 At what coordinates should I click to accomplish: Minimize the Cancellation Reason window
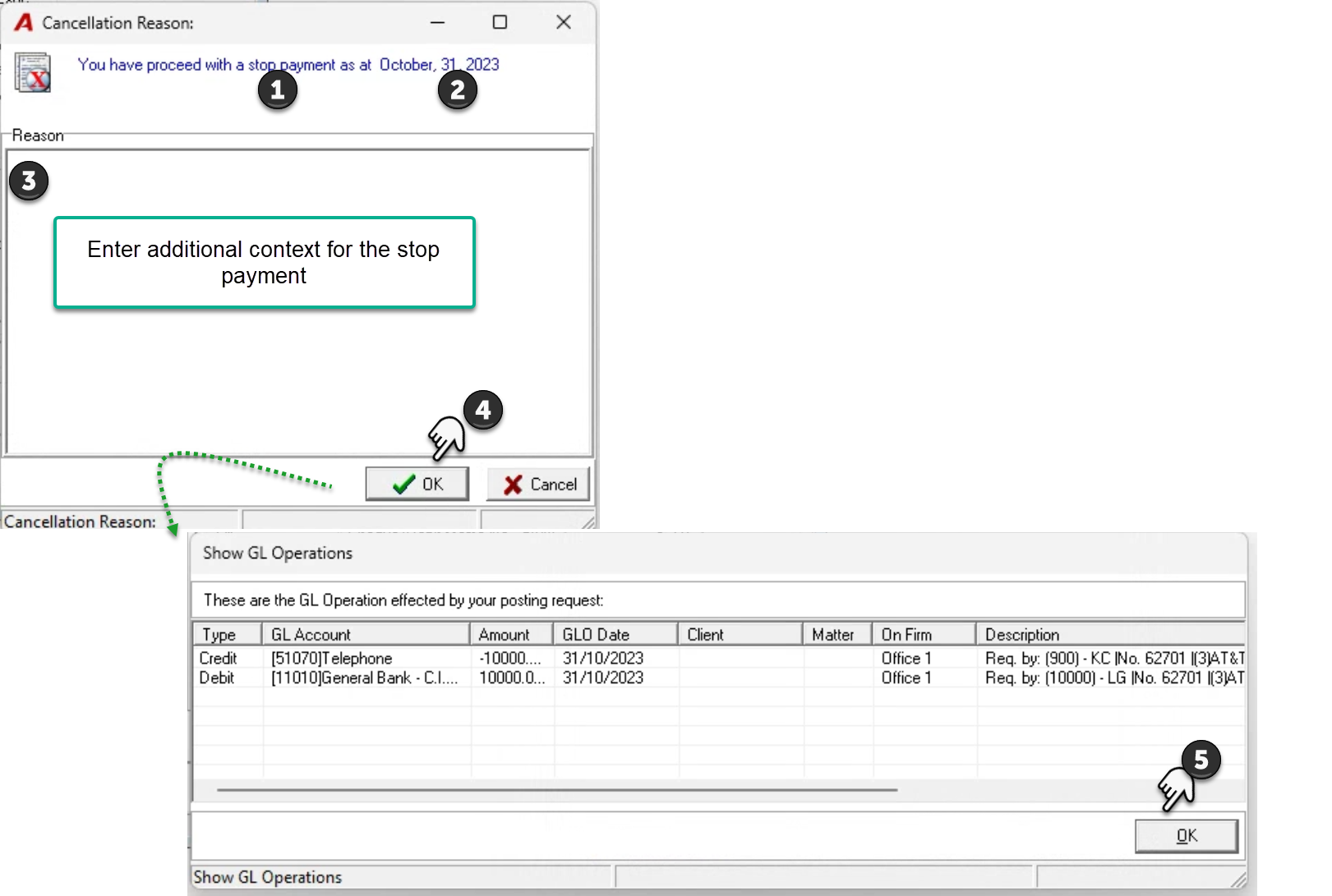[438, 22]
